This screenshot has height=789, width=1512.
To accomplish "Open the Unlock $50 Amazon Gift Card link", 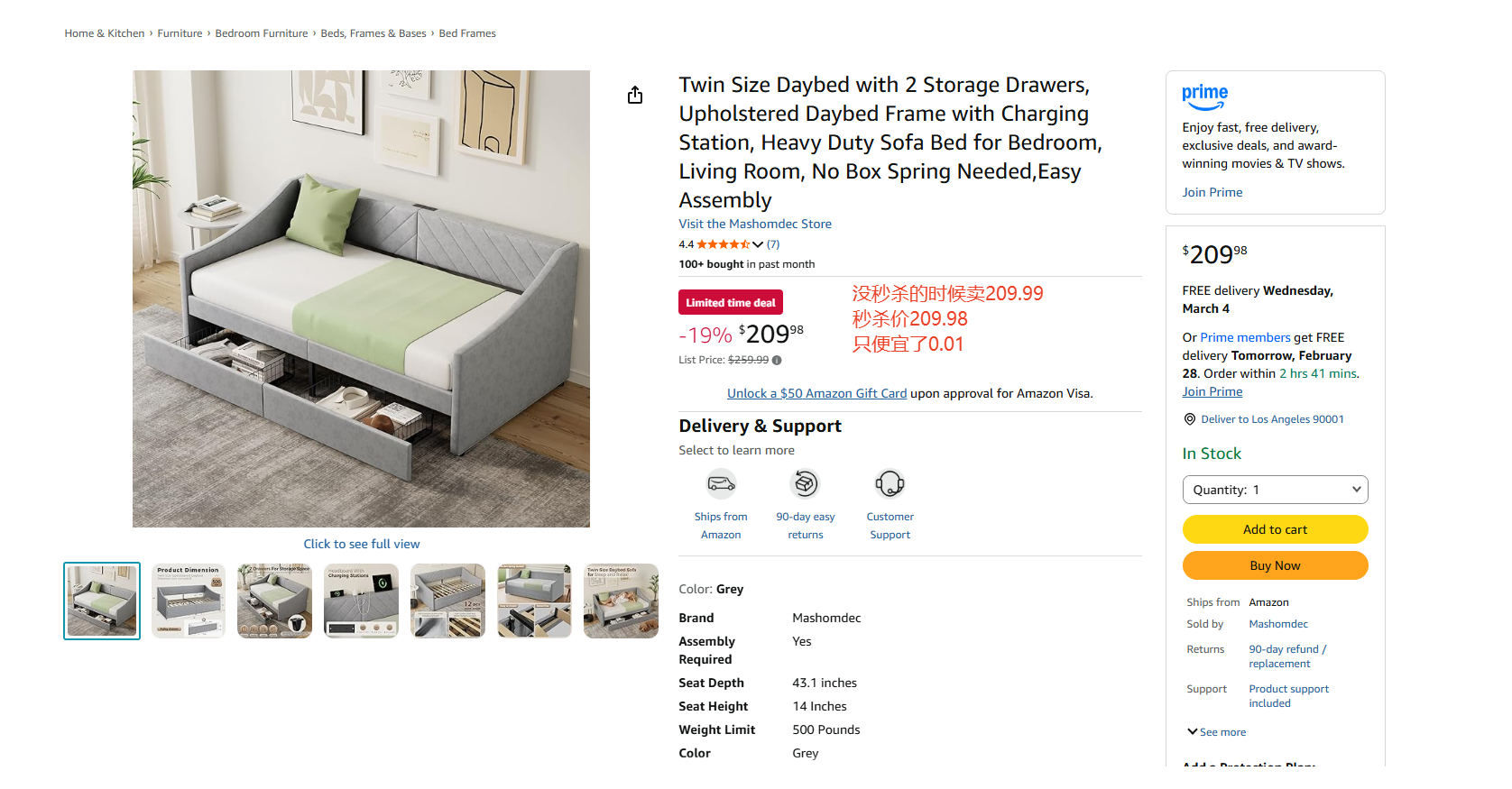I will [816, 393].
